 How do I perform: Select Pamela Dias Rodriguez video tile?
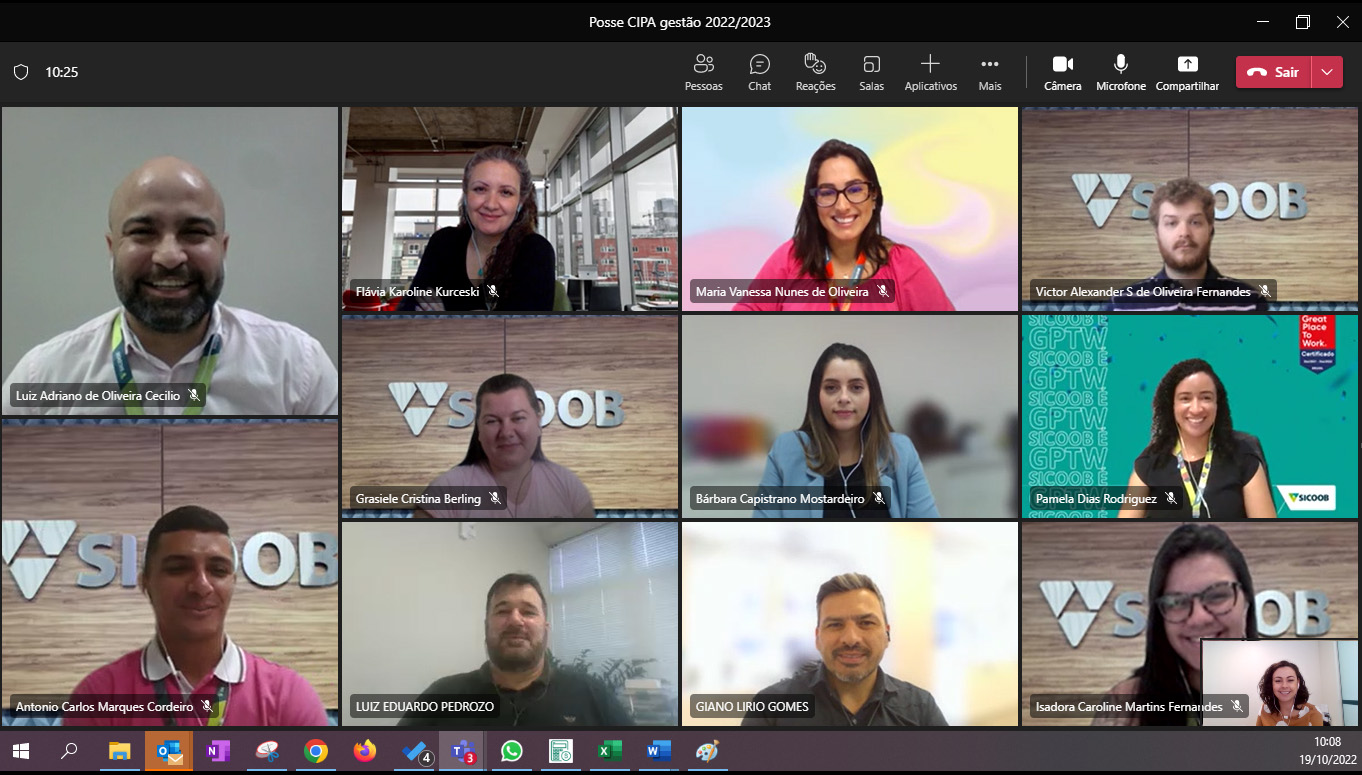point(1189,416)
